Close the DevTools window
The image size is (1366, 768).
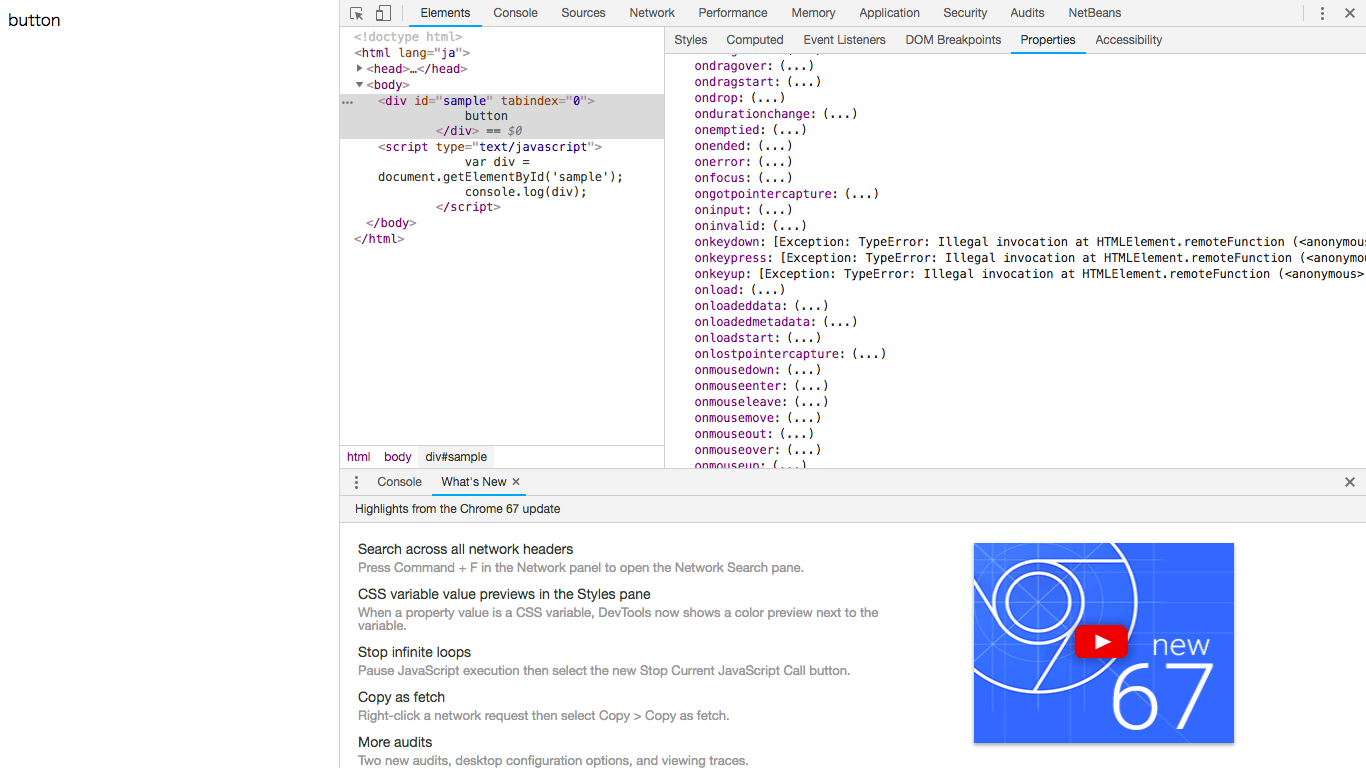point(1350,12)
